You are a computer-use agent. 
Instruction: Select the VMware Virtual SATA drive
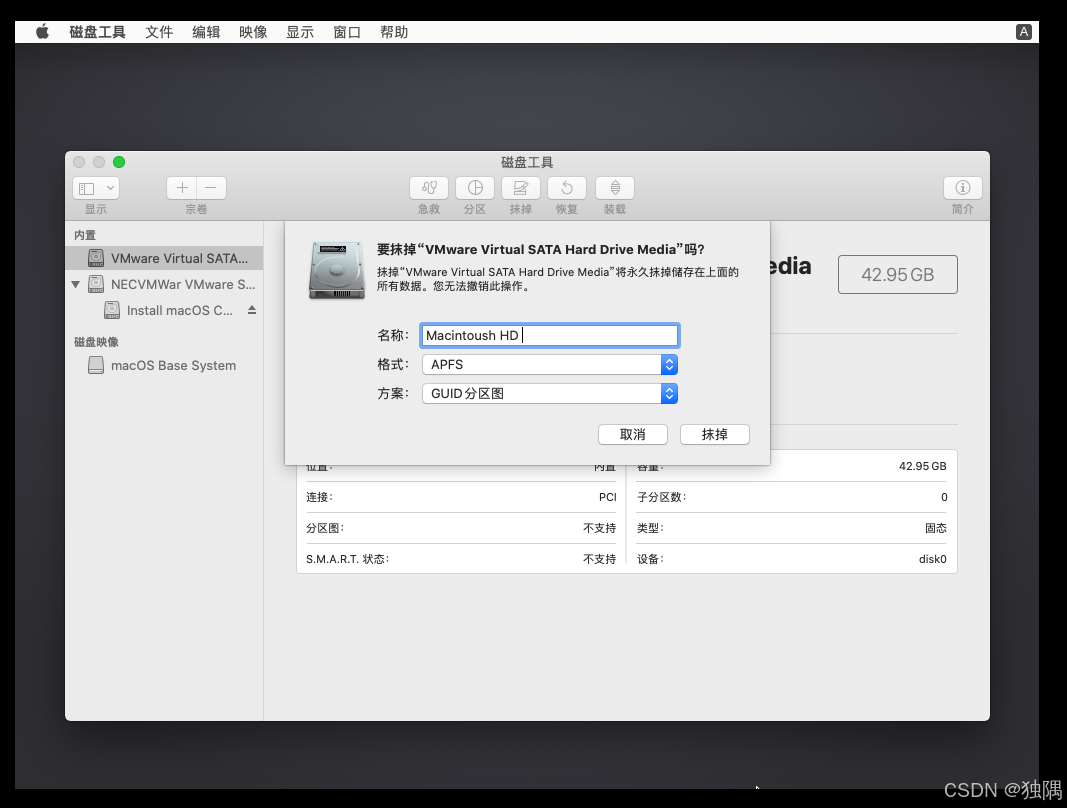pos(163,257)
